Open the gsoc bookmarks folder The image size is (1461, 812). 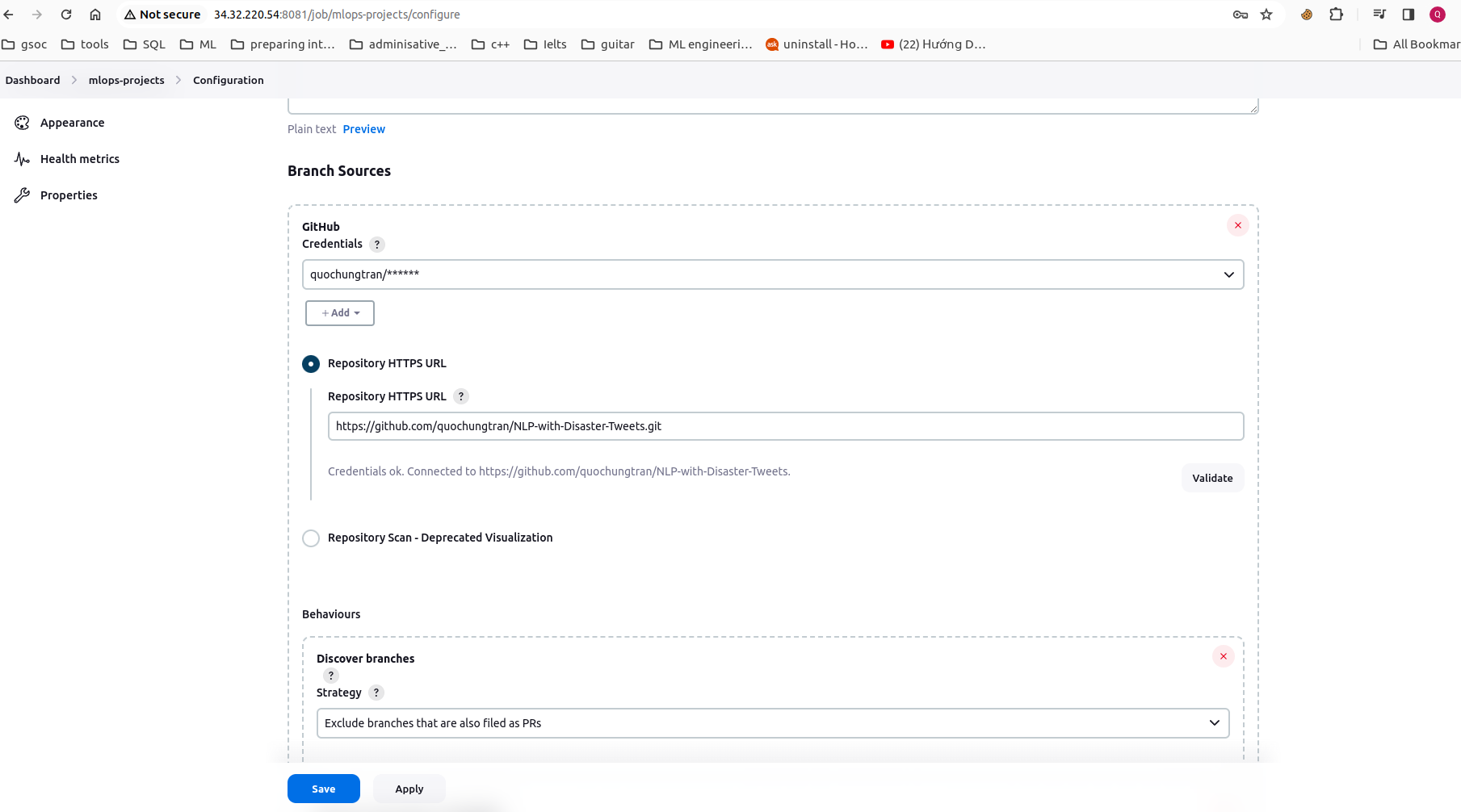pos(24,44)
